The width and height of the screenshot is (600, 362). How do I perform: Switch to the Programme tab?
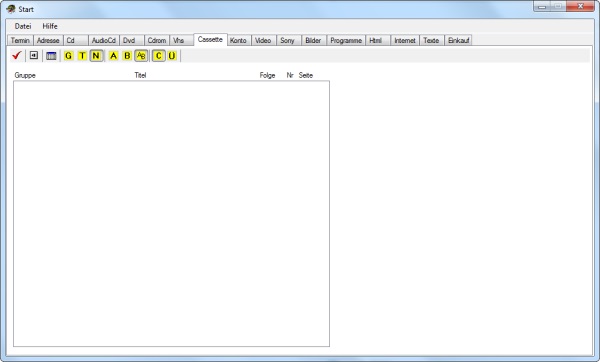[346, 40]
